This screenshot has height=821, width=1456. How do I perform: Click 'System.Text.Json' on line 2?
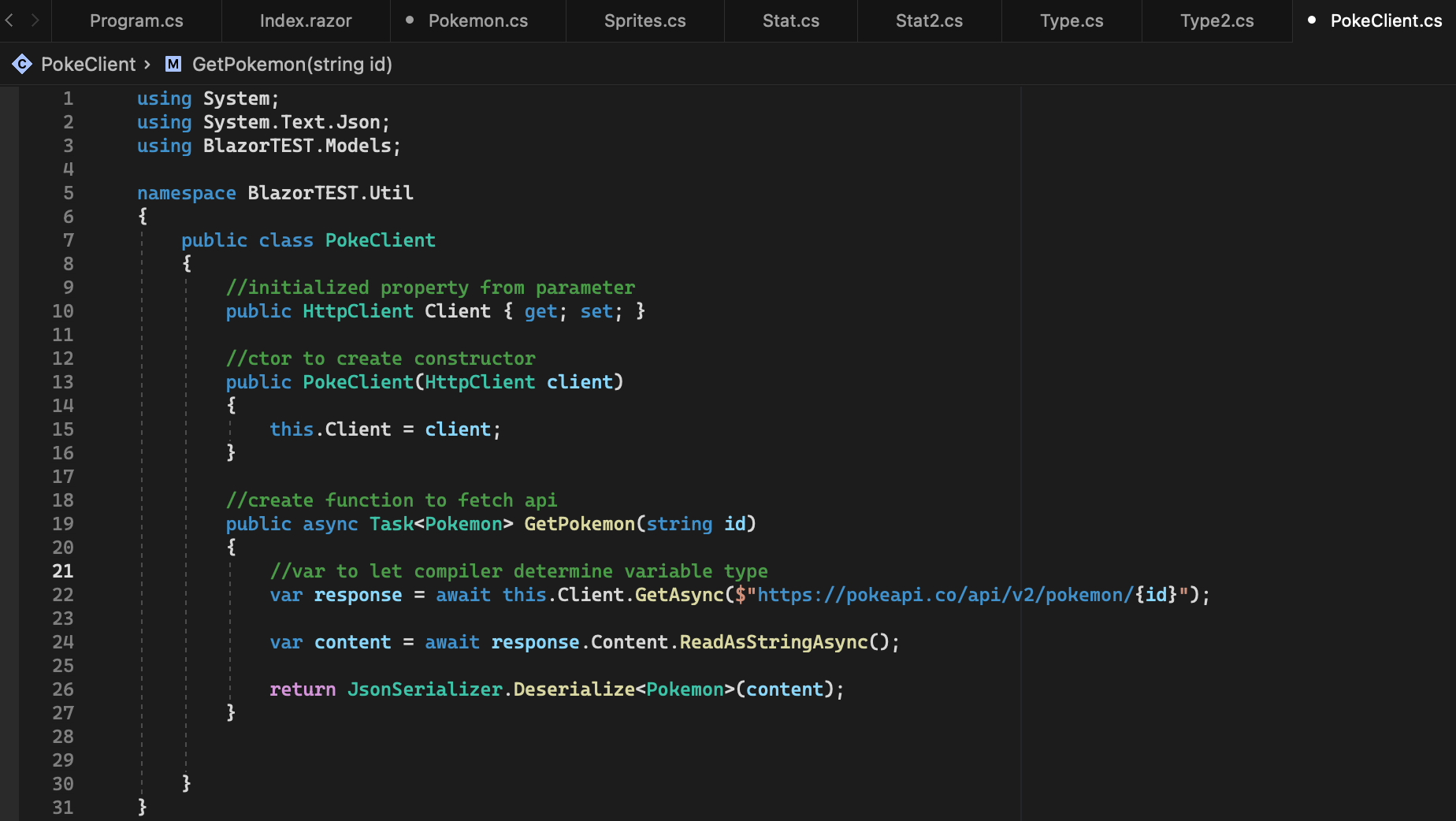point(292,122)
